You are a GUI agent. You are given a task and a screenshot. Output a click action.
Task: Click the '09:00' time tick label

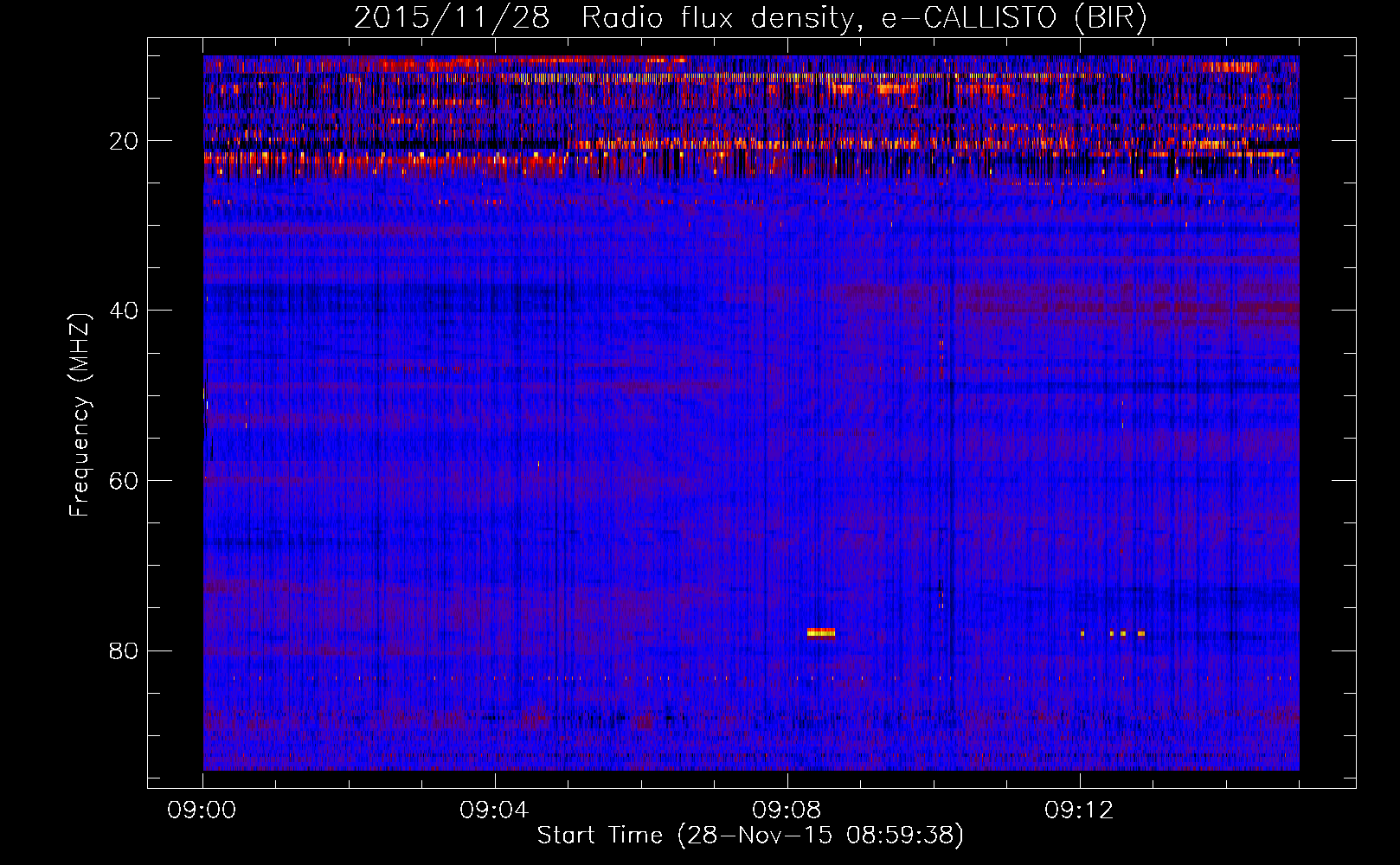tap(202, 811)
